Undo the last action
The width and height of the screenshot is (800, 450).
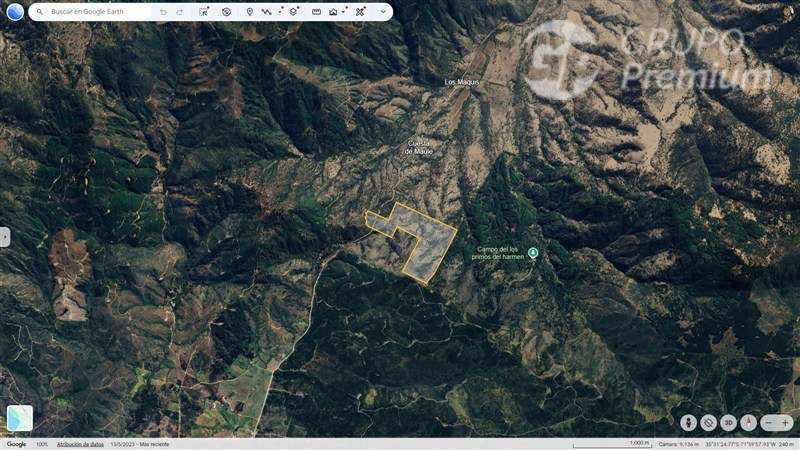pyautogui.click(x=163, y=12)
